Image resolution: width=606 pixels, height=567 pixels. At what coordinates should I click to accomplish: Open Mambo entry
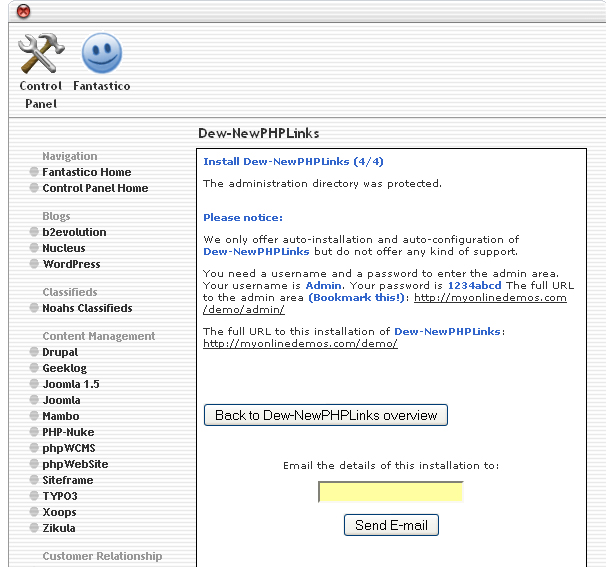click(61, 416)
